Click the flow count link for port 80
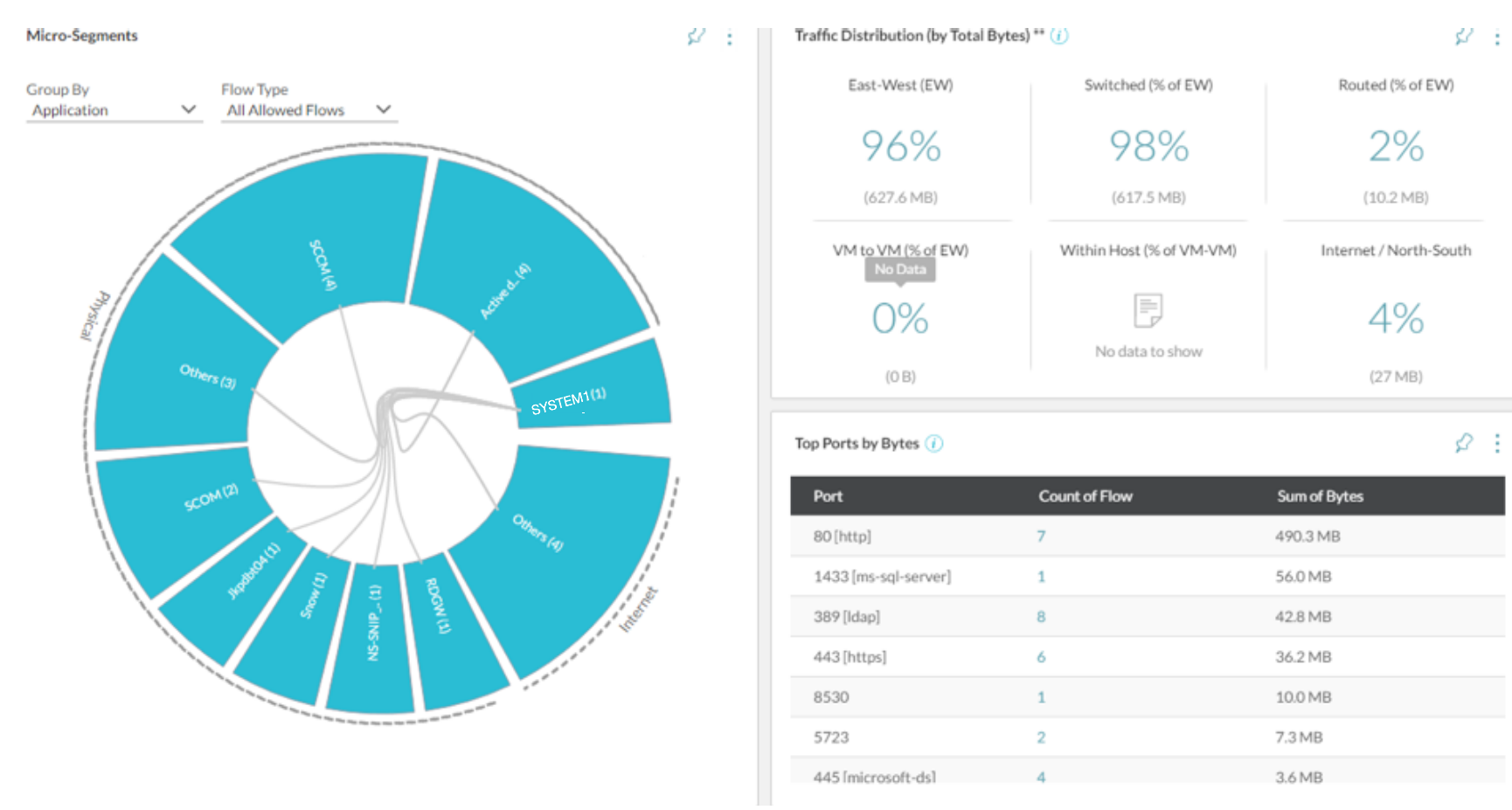This screenshot has height=810, width=1512. pyautogui.click(x=1040, y=537)
